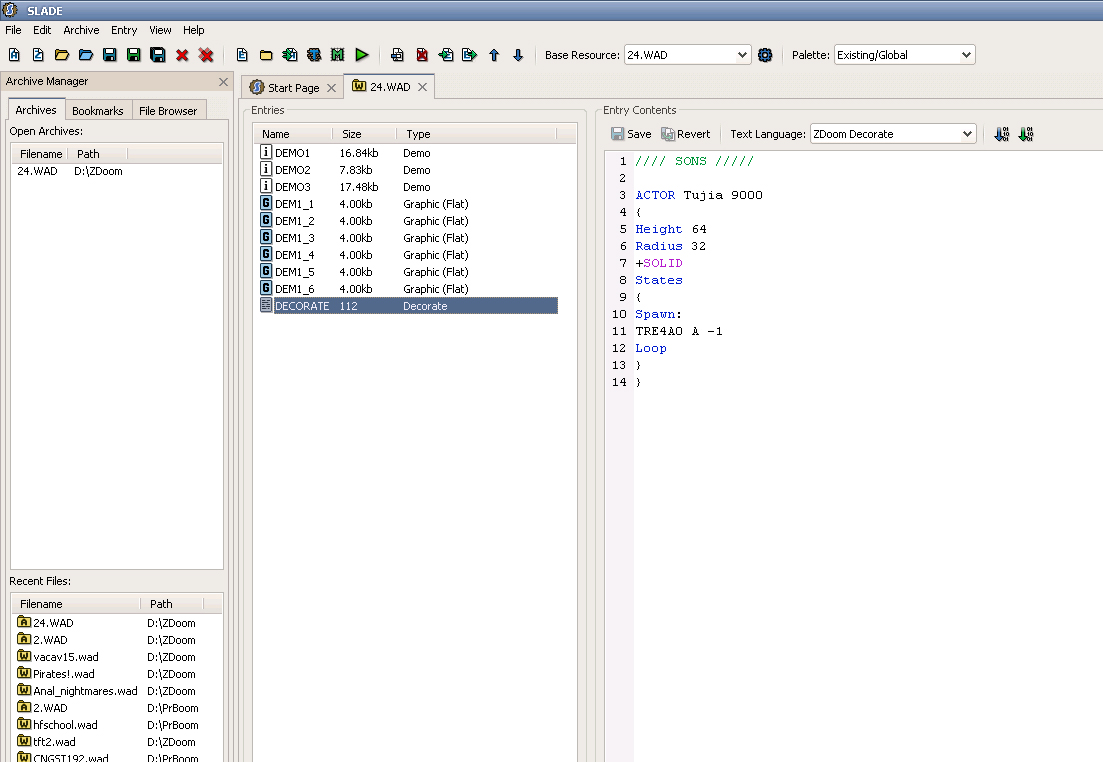
Task: Open vacav15.wad from Recent Files
Action: point(65,657)
